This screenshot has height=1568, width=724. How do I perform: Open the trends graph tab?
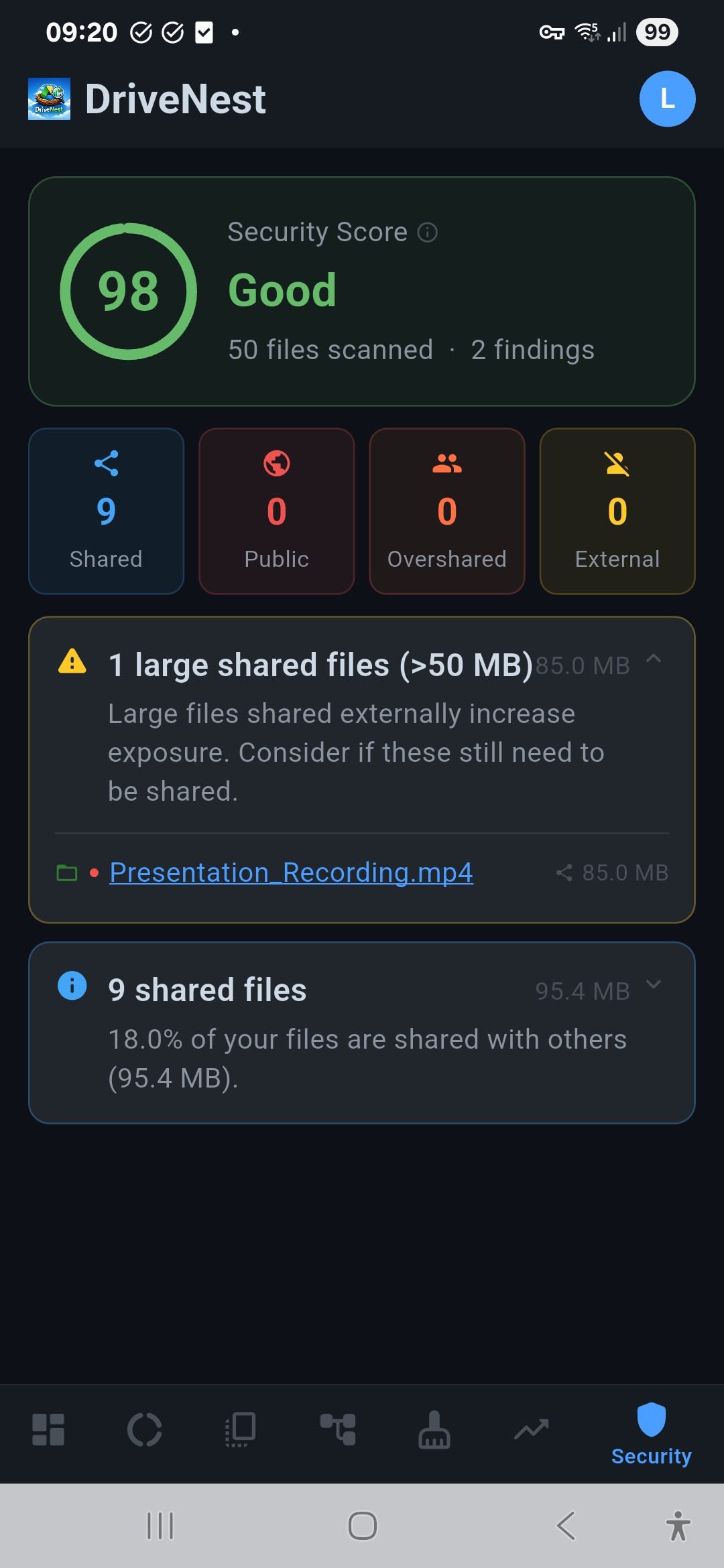531,1429
